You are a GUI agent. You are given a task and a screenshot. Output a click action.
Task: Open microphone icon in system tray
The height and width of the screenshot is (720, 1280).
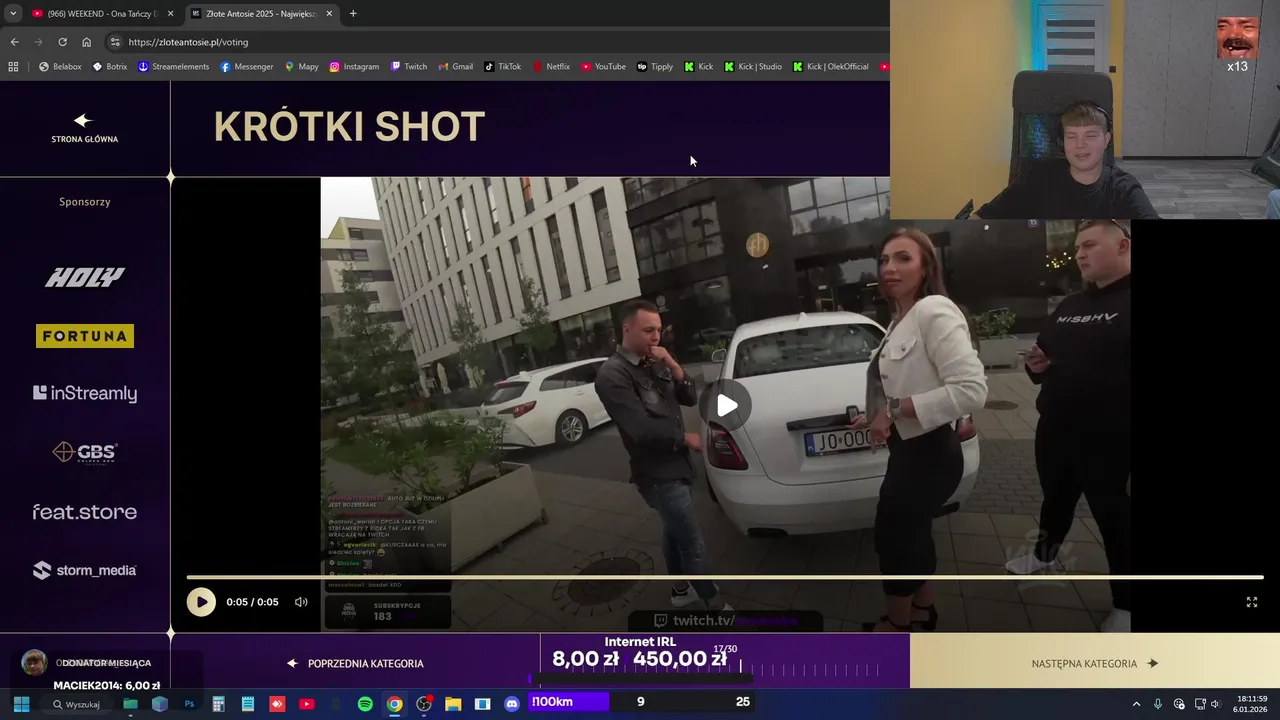pos(1158,704)
